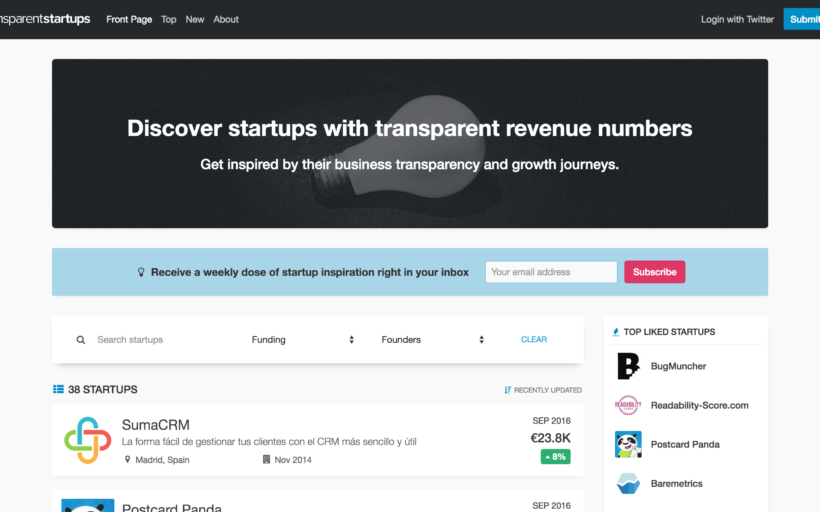
Task: Open the SumaCRM logo
Action: coord(87,440)
